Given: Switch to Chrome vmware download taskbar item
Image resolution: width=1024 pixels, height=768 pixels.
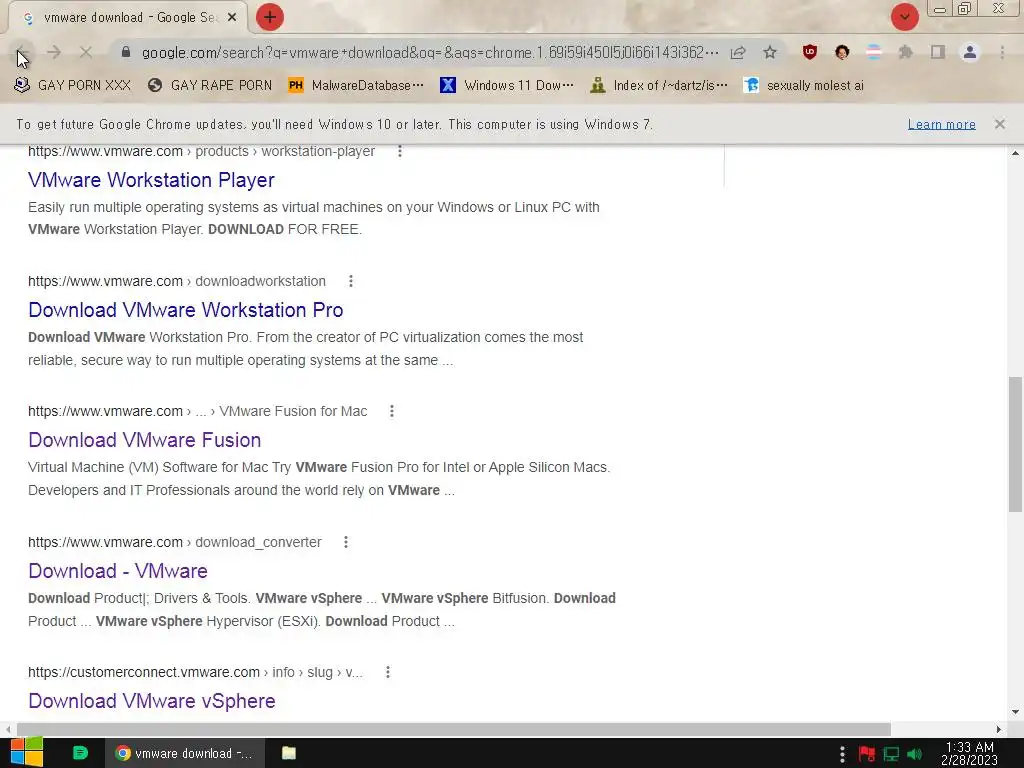Looking at the screenshot, I should point(185,753).
